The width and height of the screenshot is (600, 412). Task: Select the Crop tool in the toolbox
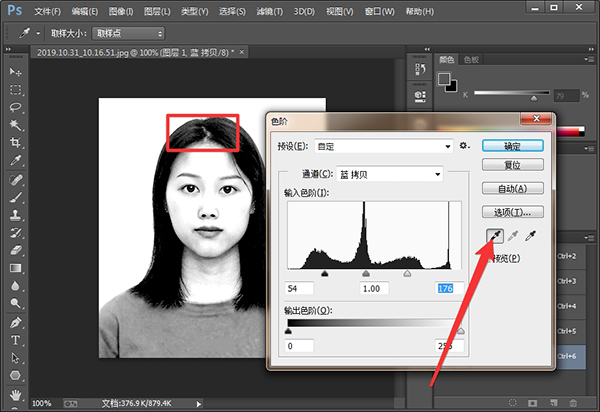16,142
